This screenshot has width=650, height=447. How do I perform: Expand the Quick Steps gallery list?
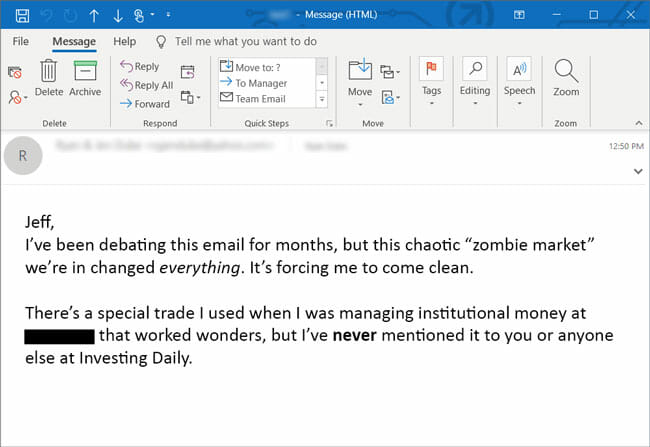[x=322, y=99]
